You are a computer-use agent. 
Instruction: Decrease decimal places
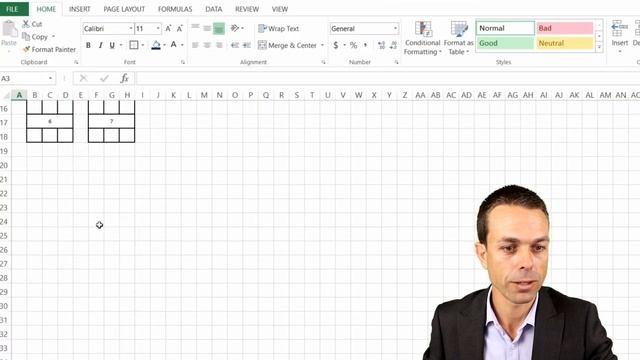click(393, 45)
